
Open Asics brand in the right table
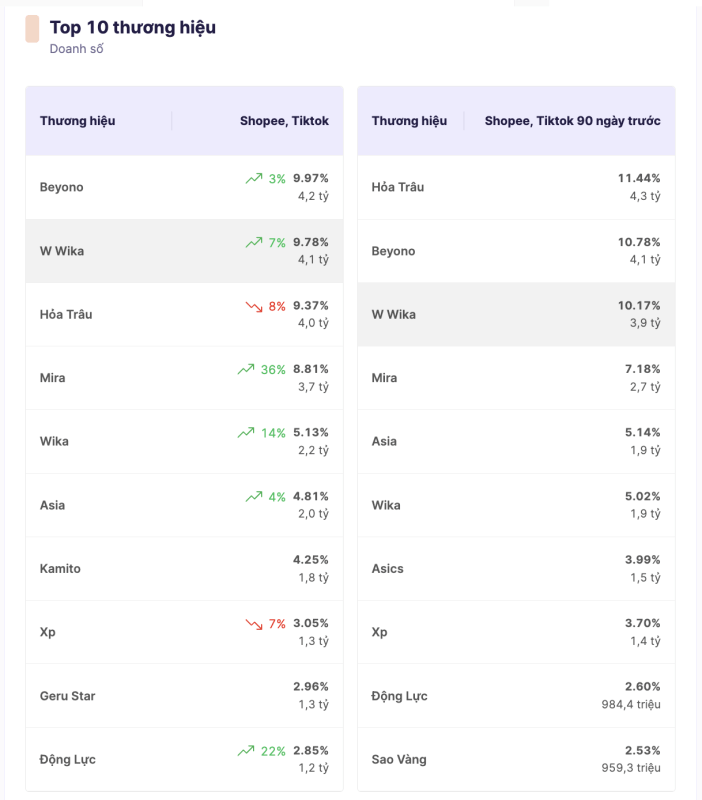[388, 569]
